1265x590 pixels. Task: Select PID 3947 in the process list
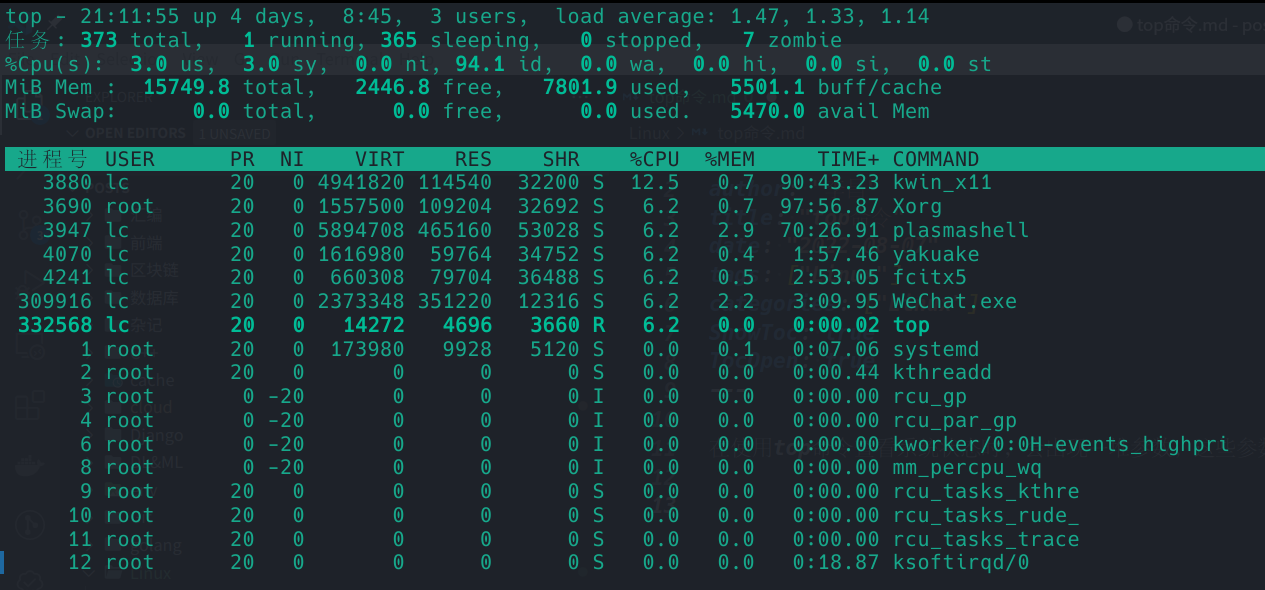(67, 230)
